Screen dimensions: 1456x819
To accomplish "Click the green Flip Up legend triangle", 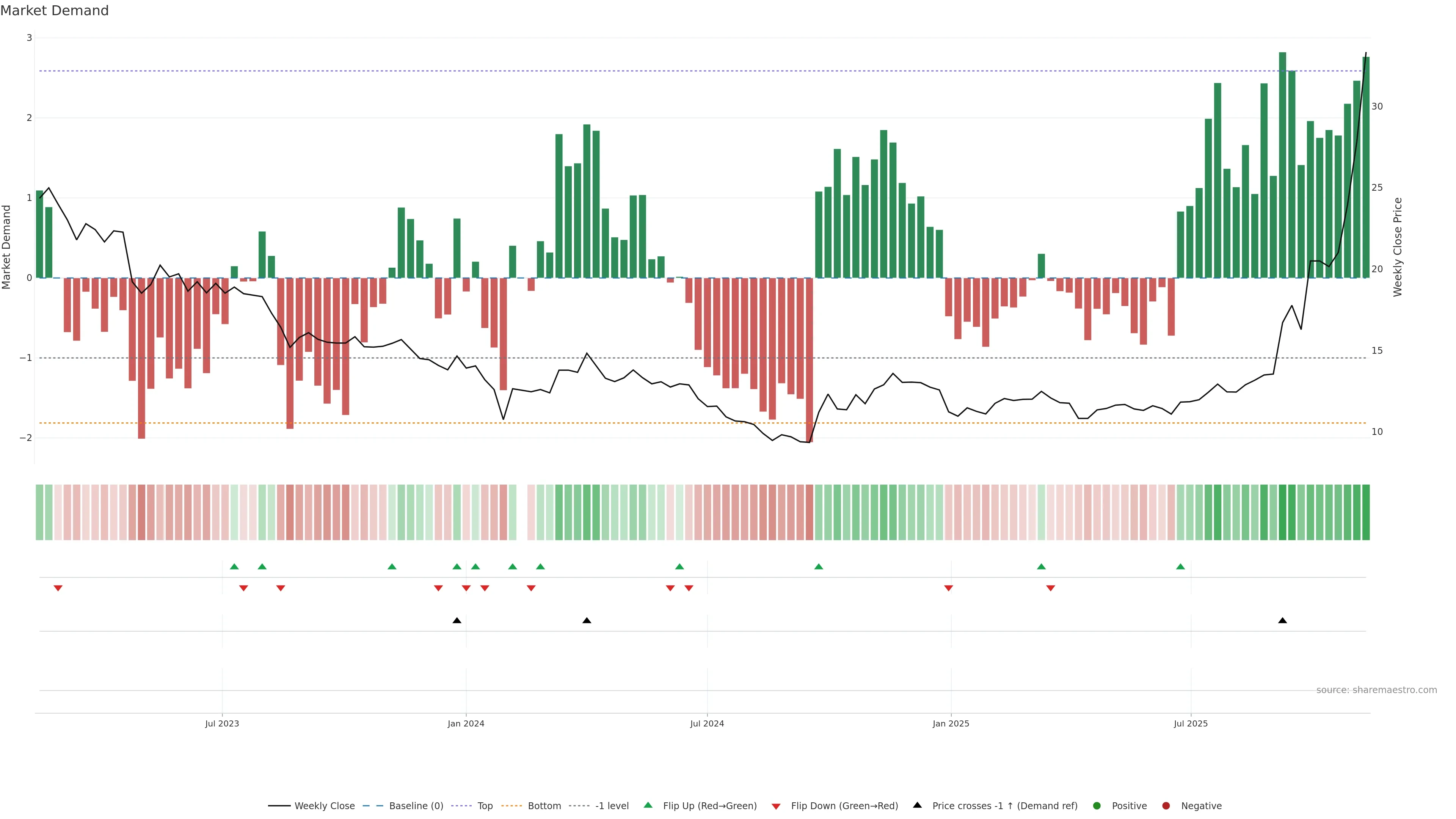I will click(648, 805).
